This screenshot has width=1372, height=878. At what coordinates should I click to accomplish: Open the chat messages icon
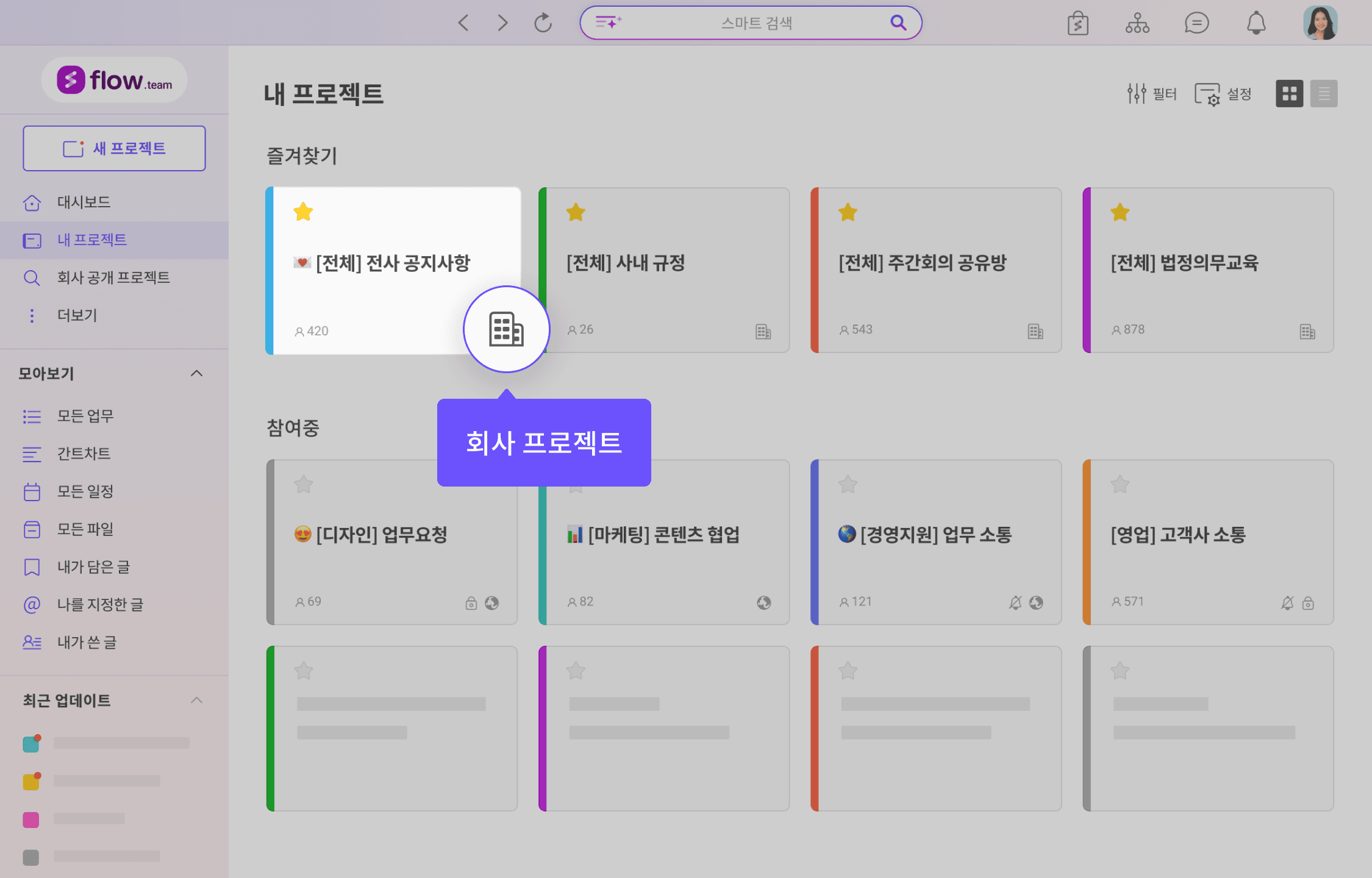[x=1196, y=23]
